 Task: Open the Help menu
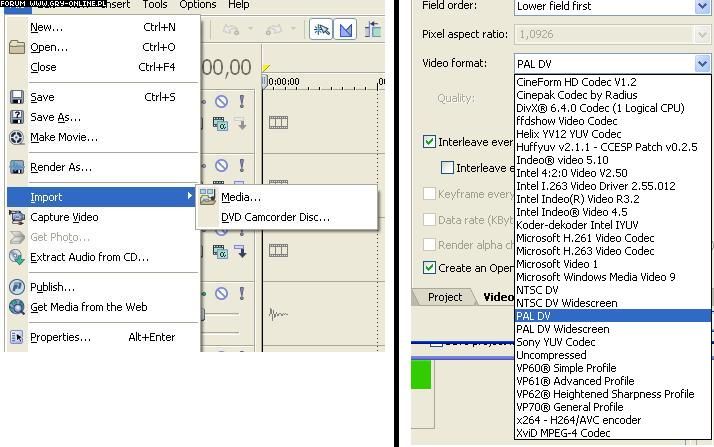tap(239, 5)
